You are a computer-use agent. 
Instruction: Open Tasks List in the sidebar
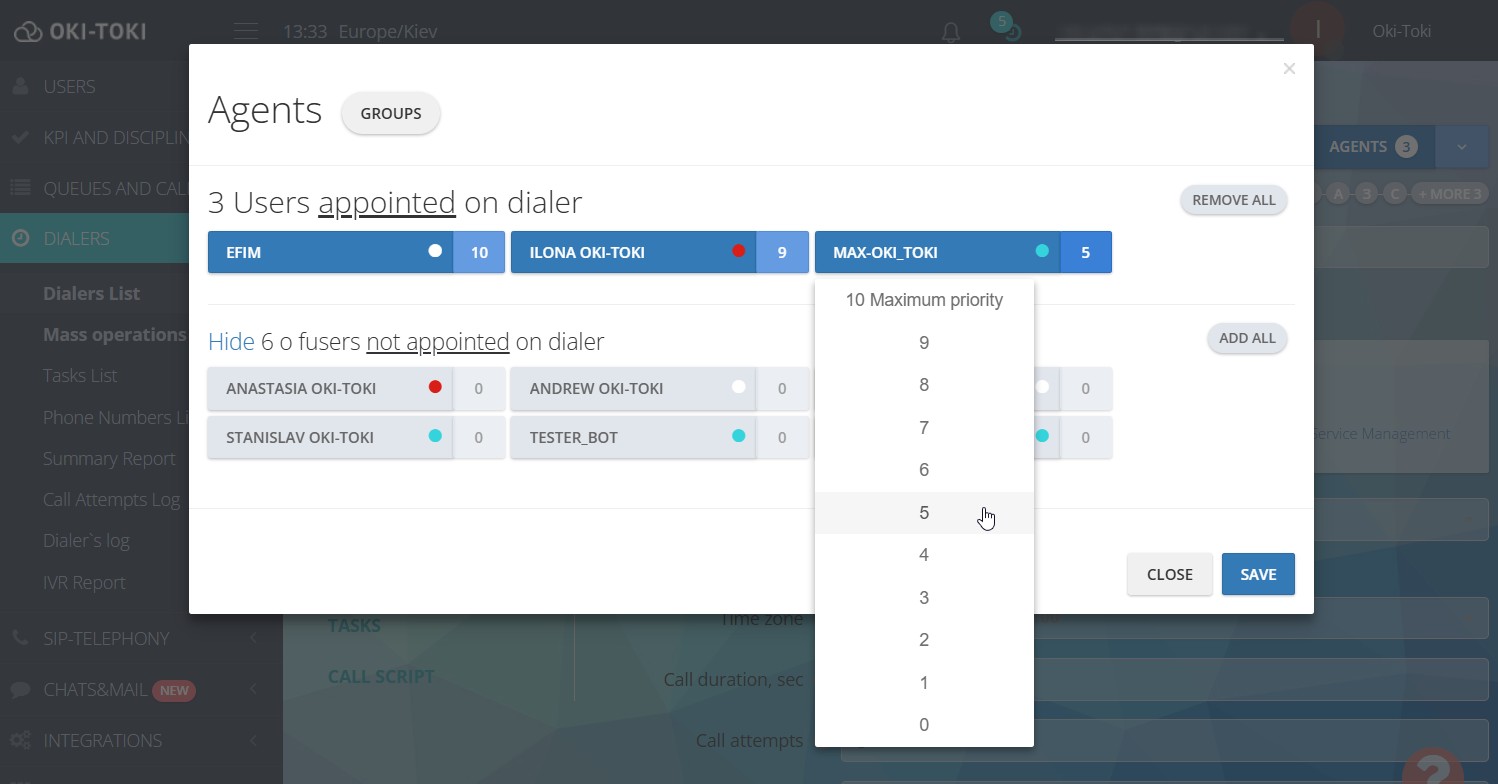coord(80,375)
